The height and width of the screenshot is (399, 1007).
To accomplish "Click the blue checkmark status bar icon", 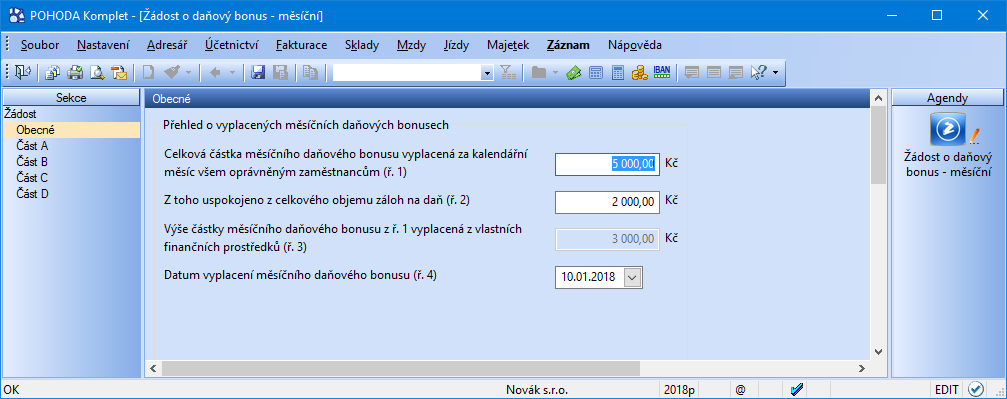I will [798, 389].
